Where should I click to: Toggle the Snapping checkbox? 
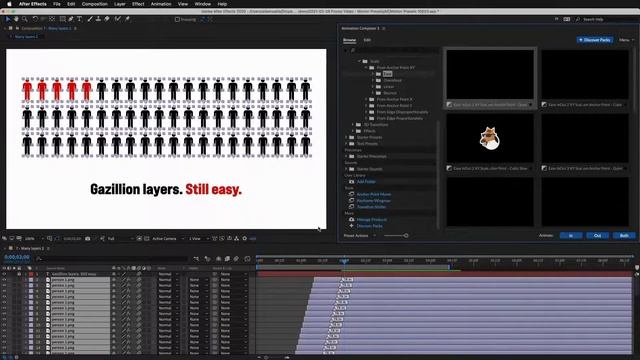tap(177, 19)
